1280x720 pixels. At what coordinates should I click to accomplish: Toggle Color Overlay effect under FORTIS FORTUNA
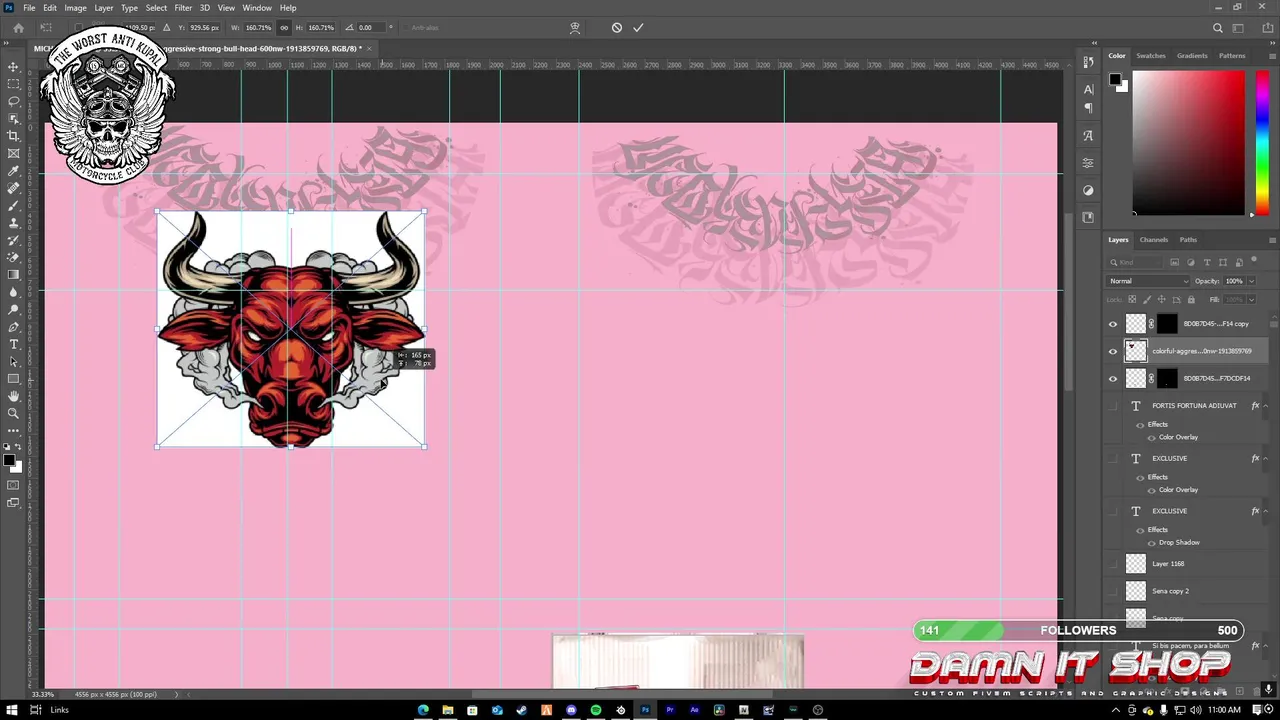(1151, 437)
